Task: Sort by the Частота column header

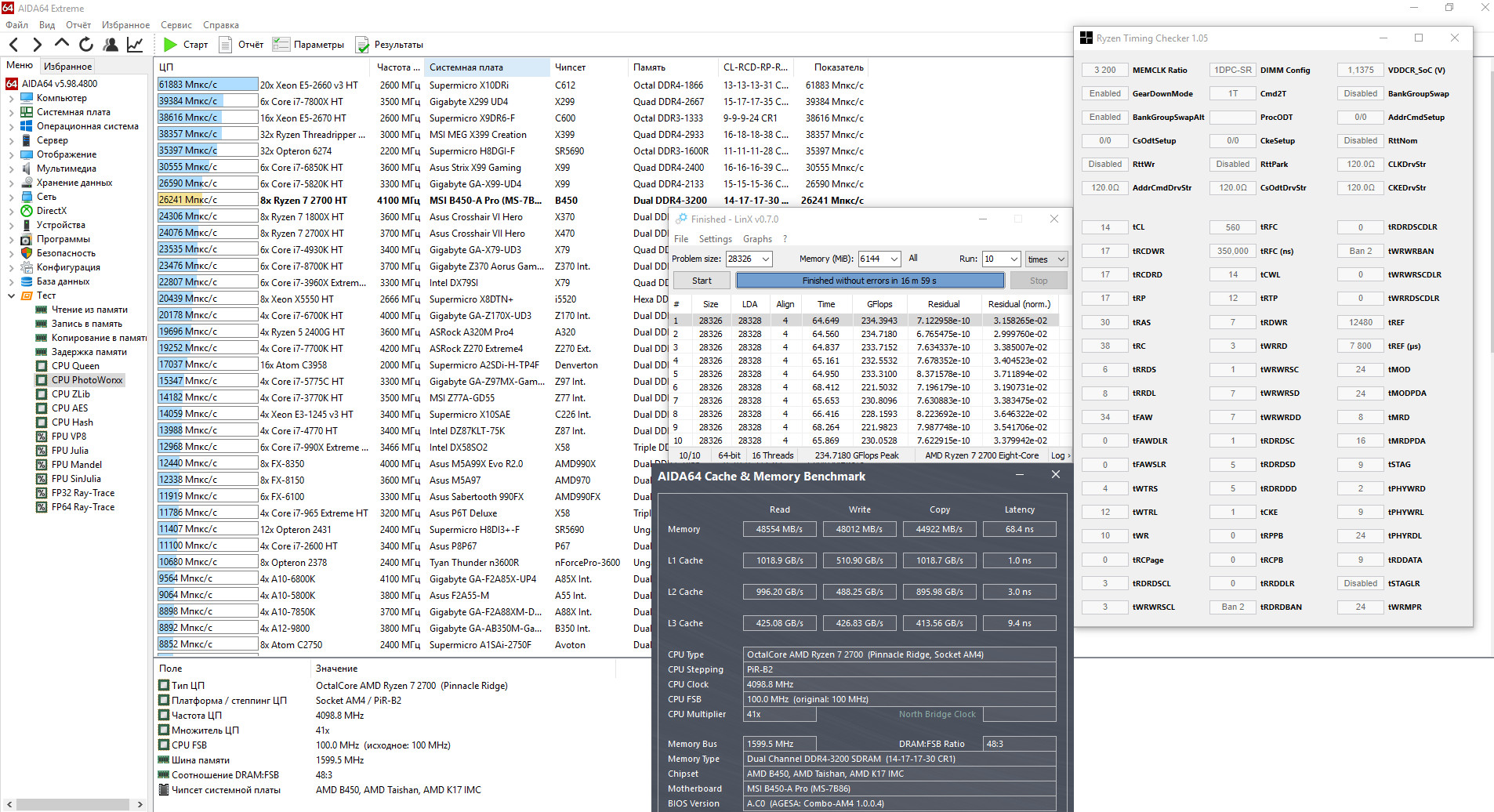Action: (x=397, y=67)
